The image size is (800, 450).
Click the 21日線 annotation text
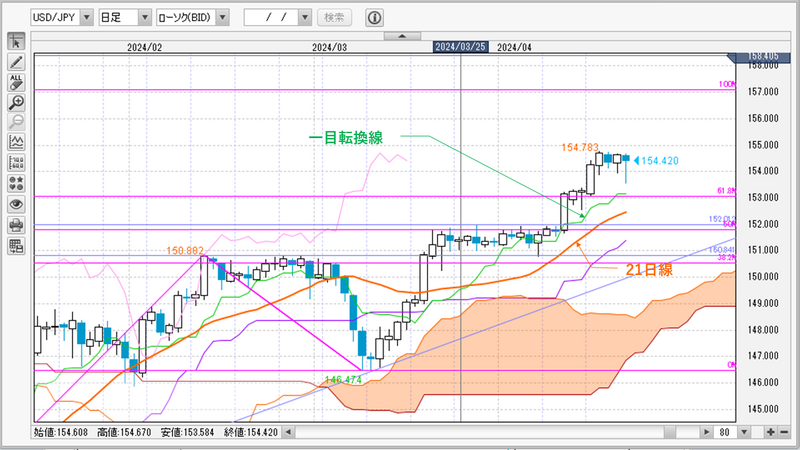(649, 269)
